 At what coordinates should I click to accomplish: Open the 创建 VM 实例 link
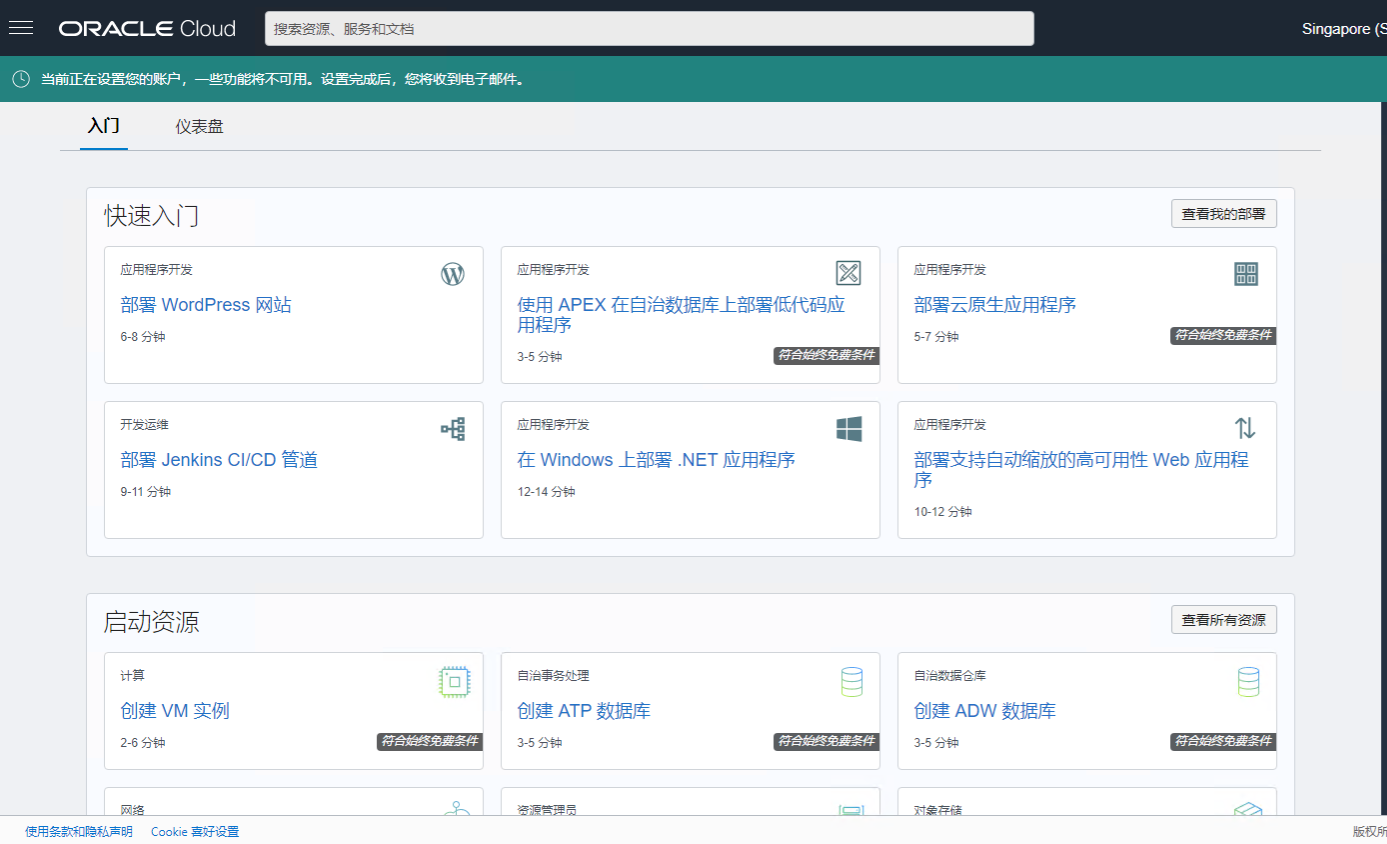[x=175, y=711]
